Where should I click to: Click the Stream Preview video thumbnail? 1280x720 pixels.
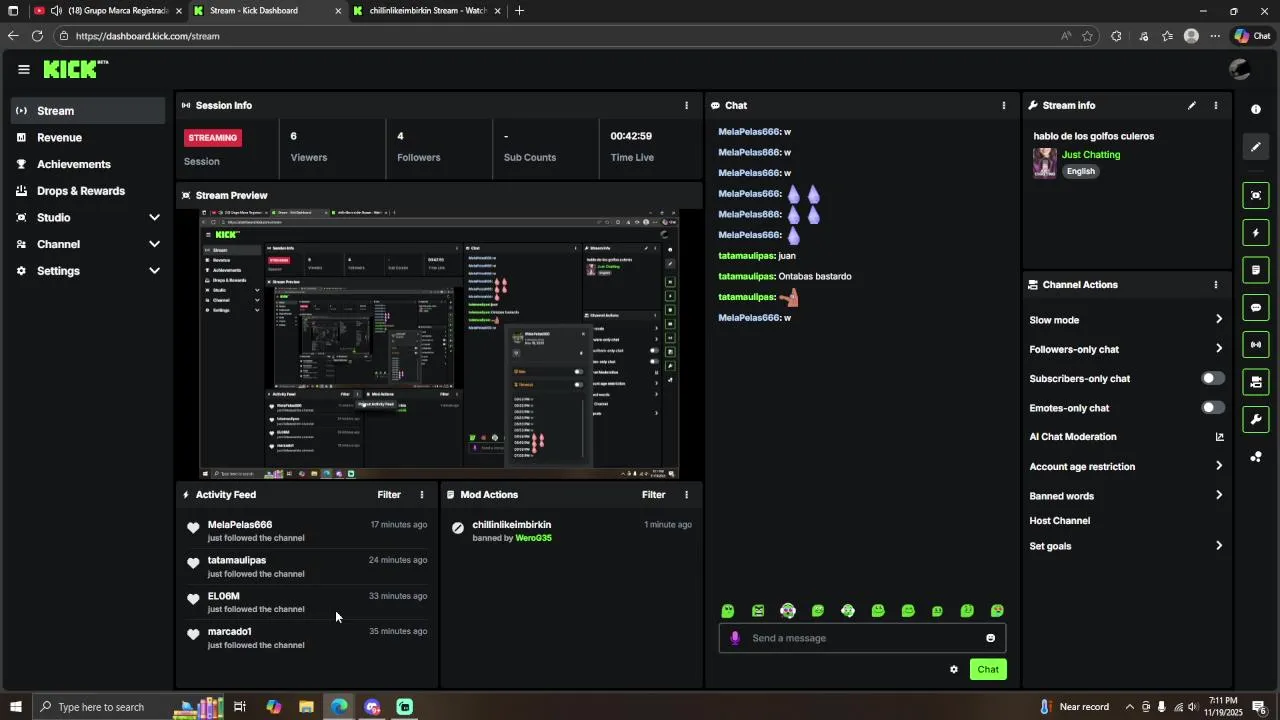tap(439, 343)
